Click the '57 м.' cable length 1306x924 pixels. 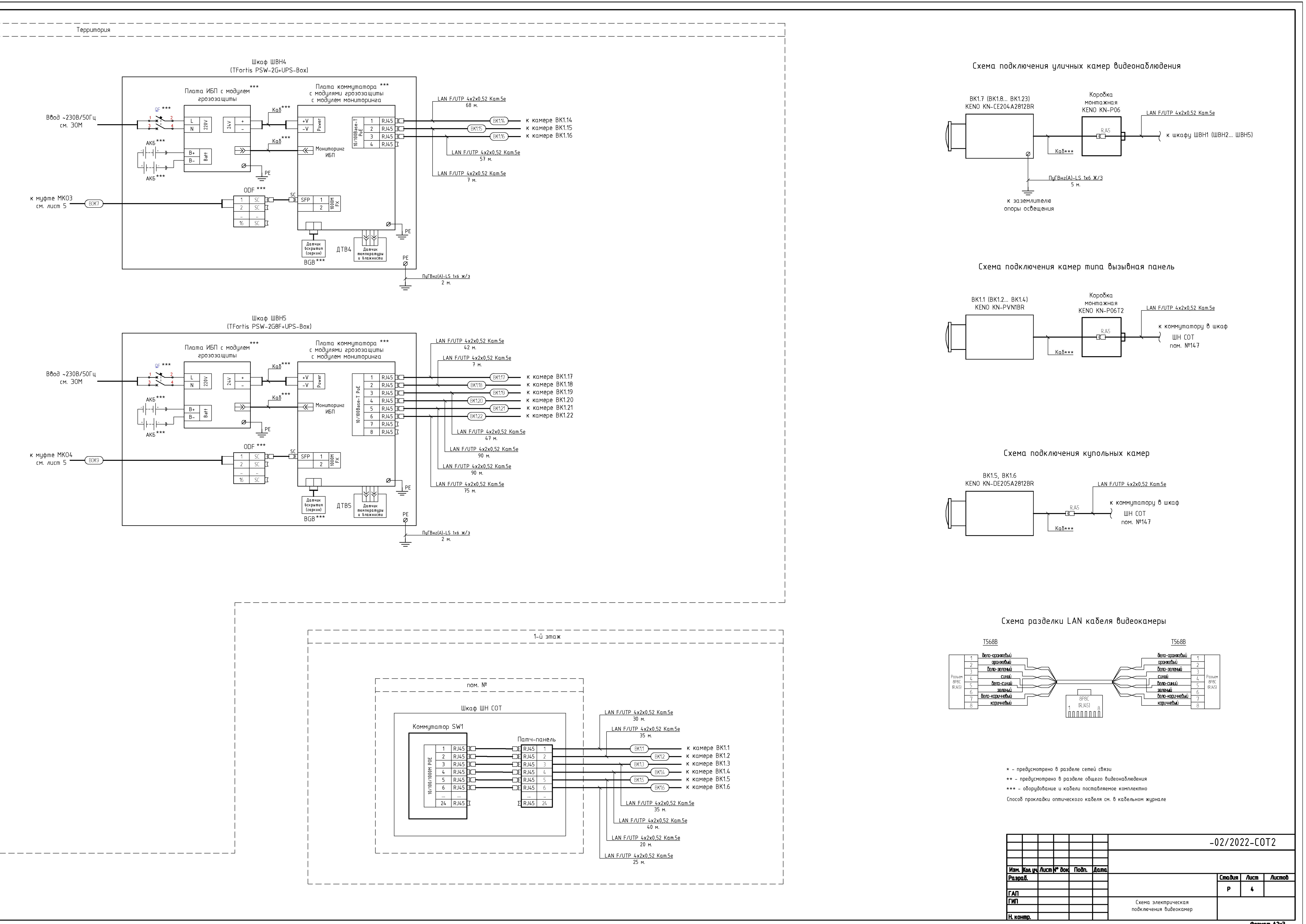coord(486,159)
